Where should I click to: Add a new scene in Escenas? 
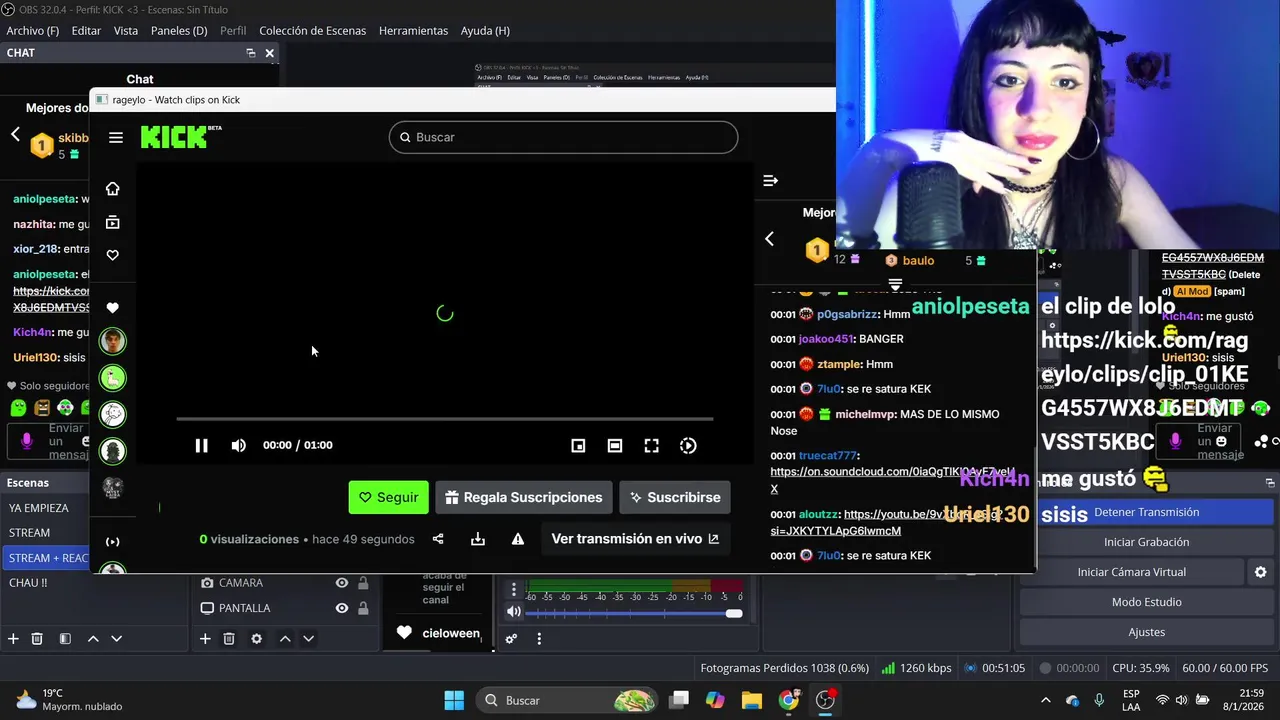coord(13,638)
